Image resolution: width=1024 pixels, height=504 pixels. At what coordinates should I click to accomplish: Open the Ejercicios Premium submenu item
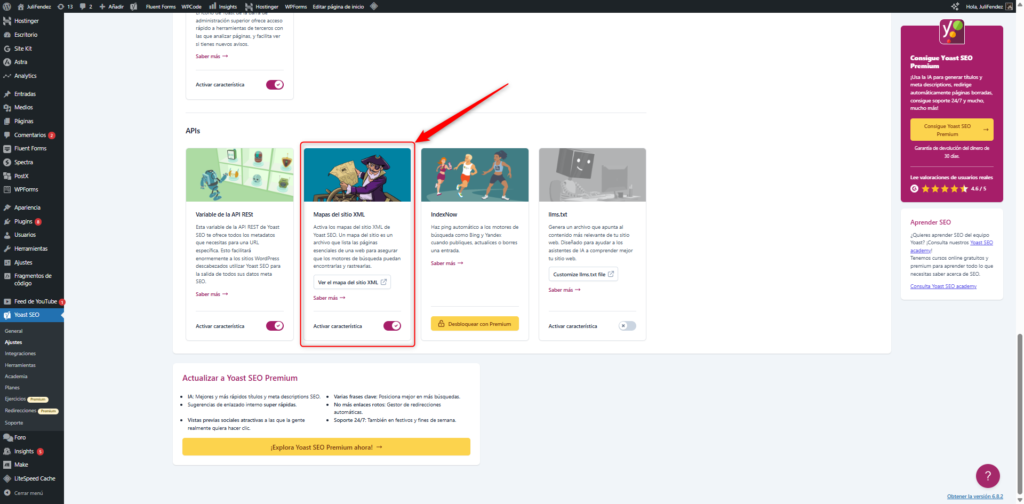[x=27, y=399]
